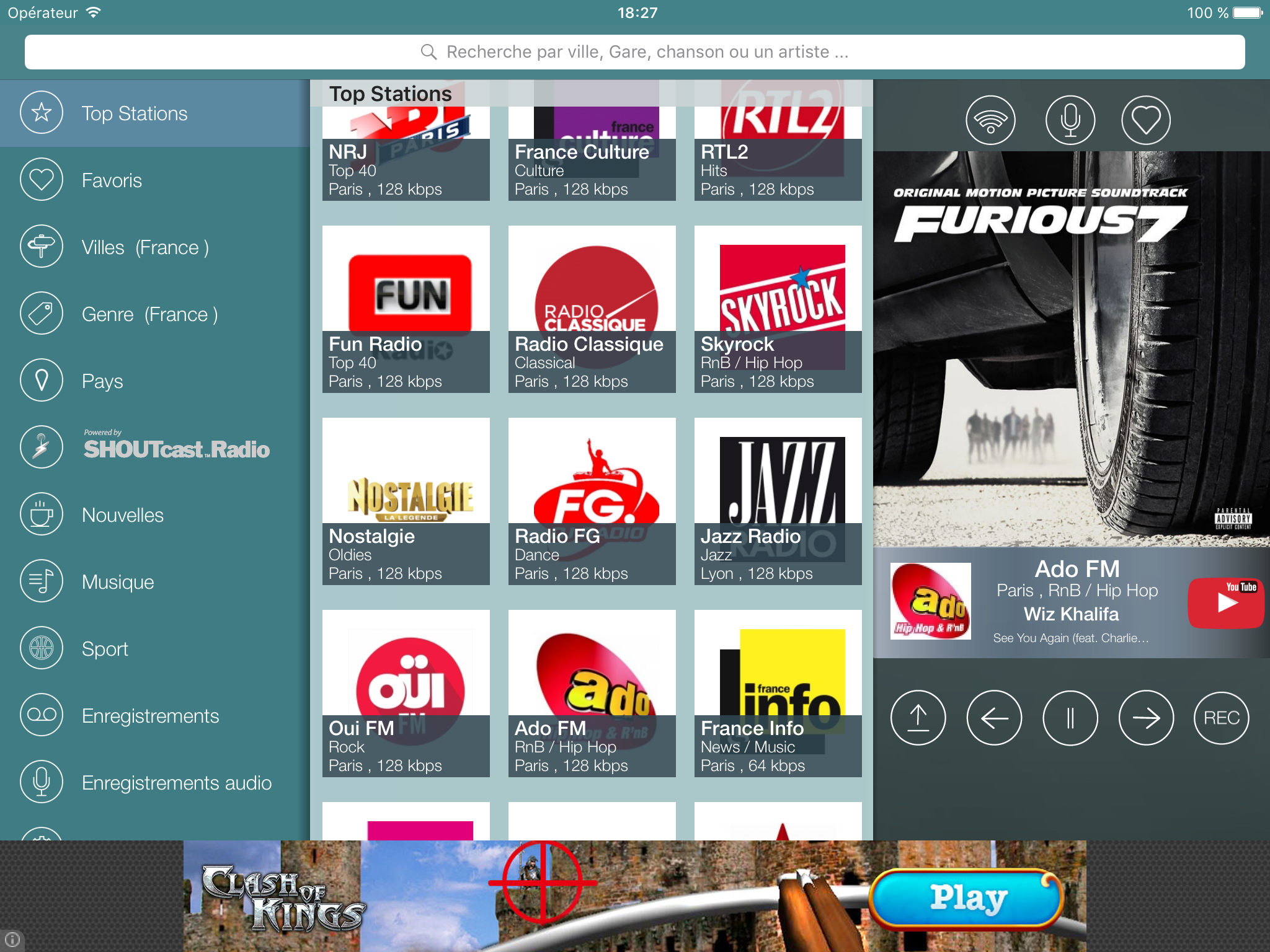Viewport: 1270px width, 952px height.
Task: Open SHOUTcast Radio lightning icon
Action: click(x=42, y=447)
